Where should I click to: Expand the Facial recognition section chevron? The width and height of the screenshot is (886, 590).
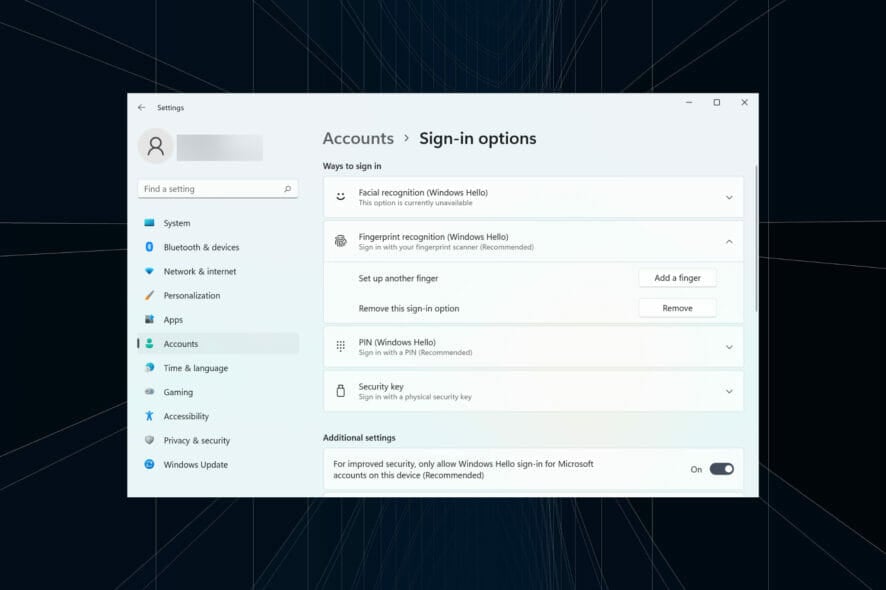[x=729, y=197]
